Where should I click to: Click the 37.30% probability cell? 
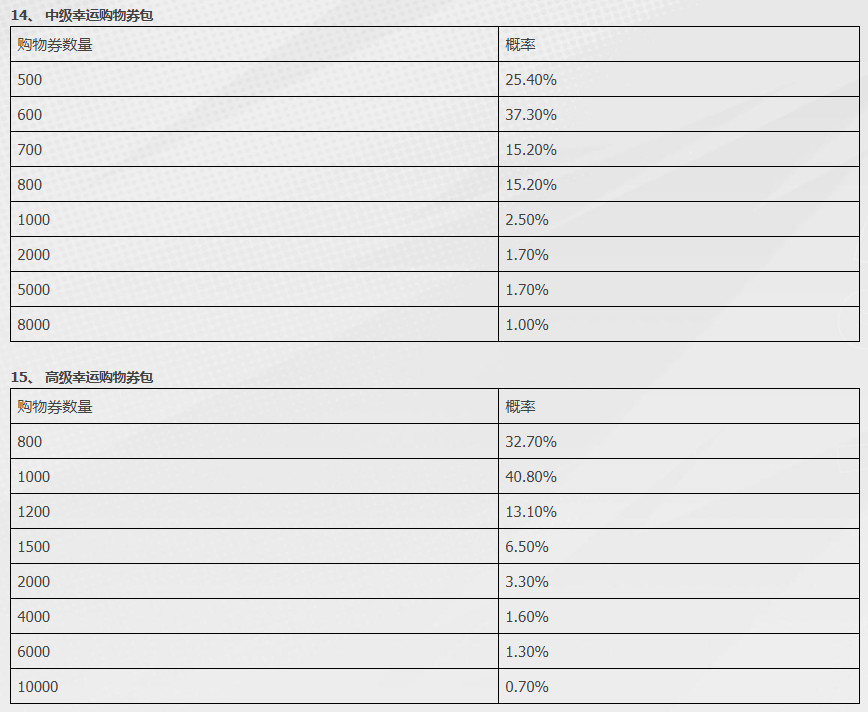coord(679,114)
